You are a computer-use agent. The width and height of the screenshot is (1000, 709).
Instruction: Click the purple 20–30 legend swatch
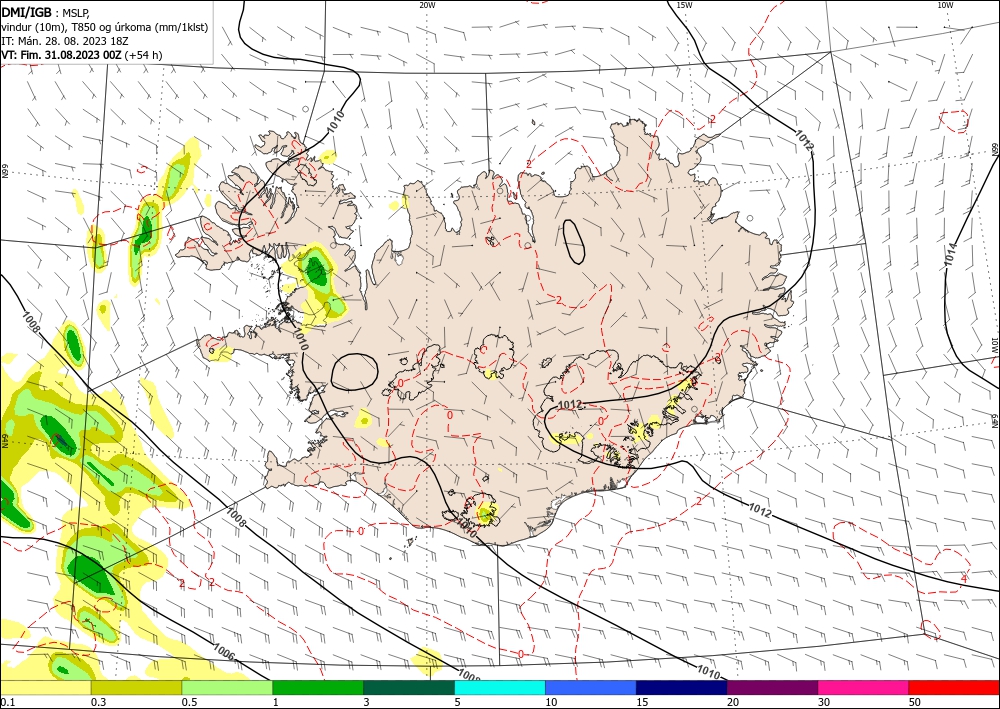(772, 687)
